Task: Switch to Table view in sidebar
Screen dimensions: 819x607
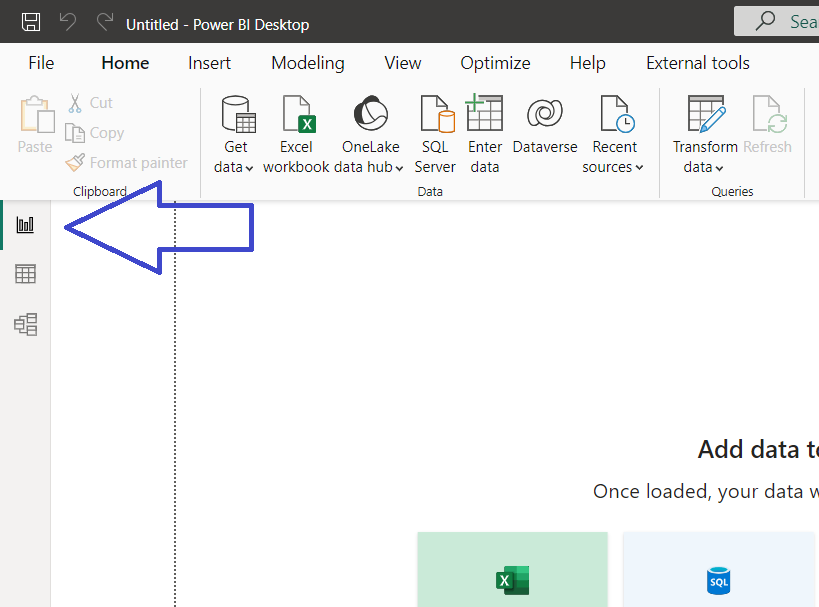Action: 25,274
